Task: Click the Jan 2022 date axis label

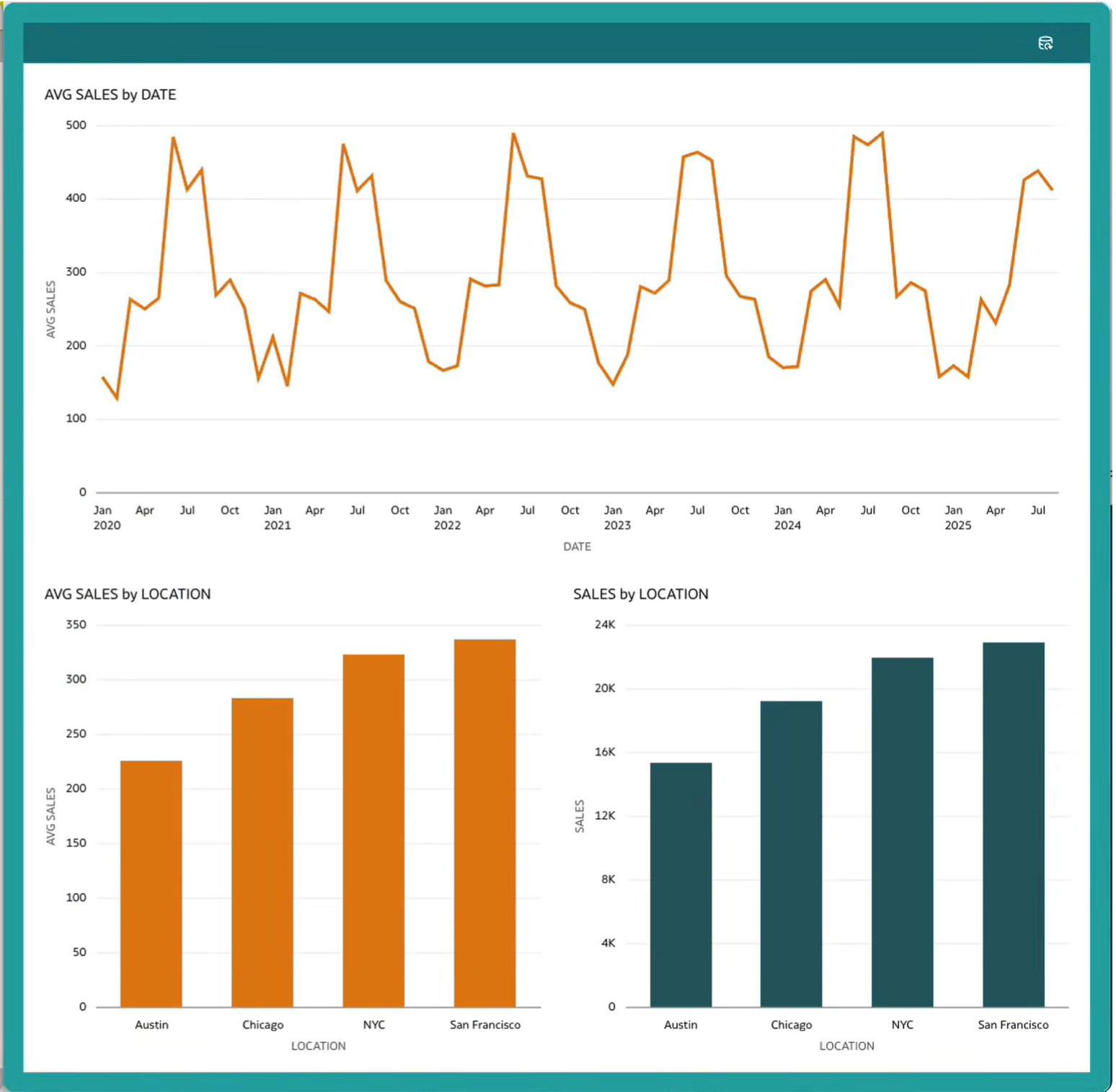Action: coord(447,518)
